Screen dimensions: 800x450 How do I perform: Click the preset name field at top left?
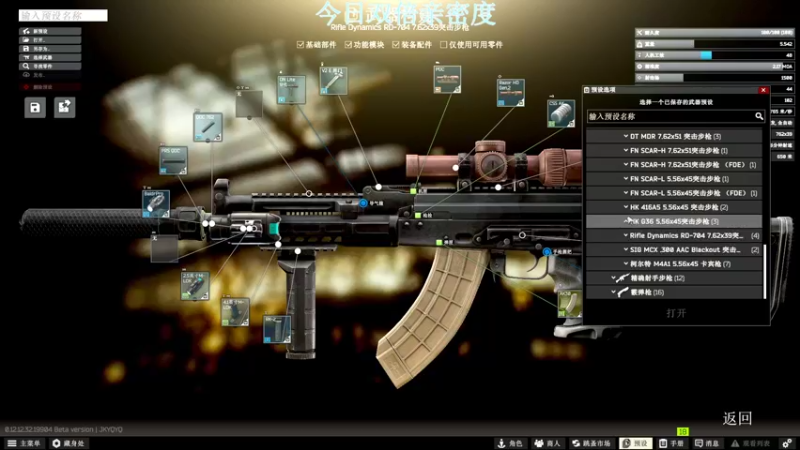coord(63,16)
